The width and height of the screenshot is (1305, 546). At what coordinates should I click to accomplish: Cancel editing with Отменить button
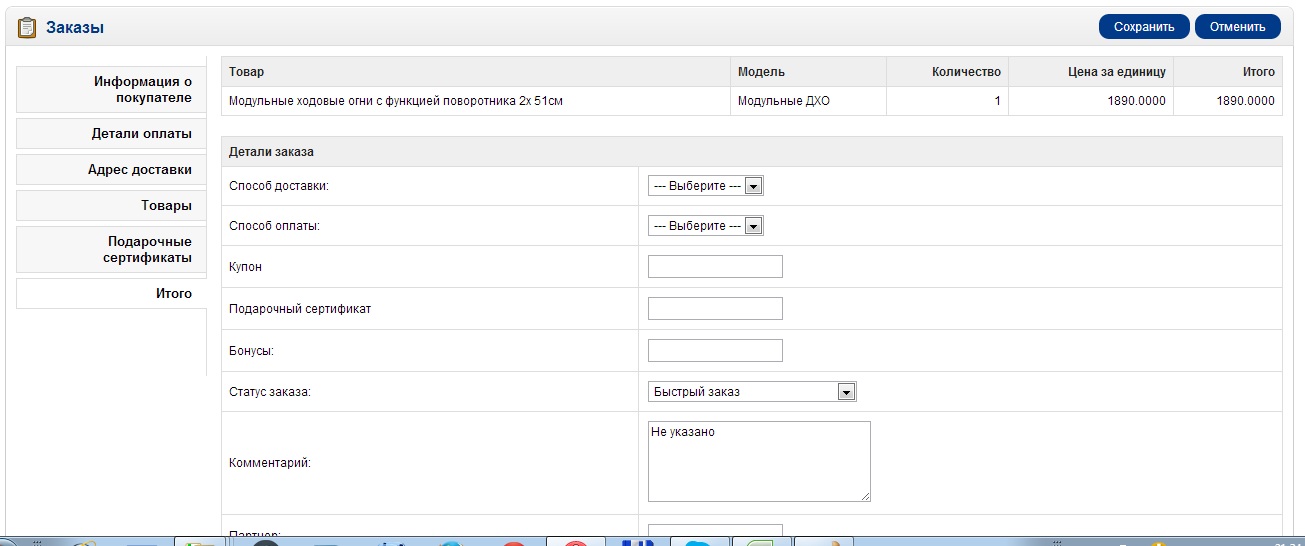tap(1238, 27)
